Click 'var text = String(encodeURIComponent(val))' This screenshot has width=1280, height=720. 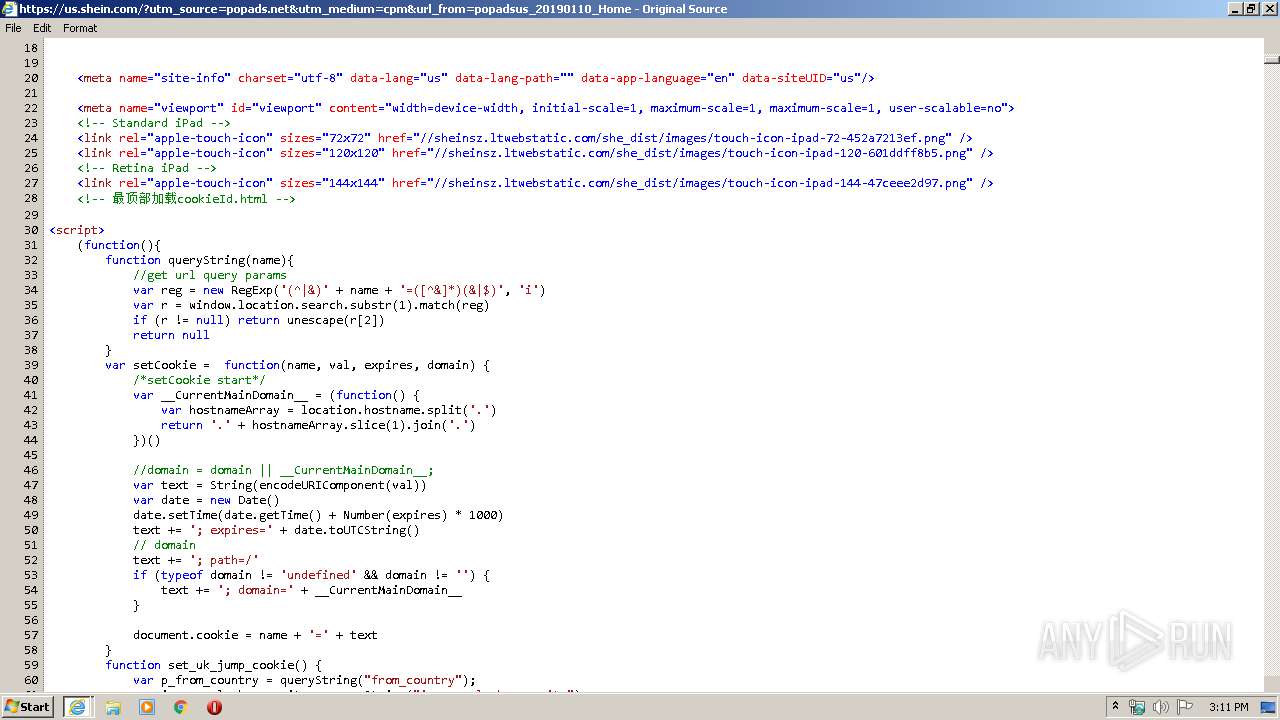(x=280, y=485)
